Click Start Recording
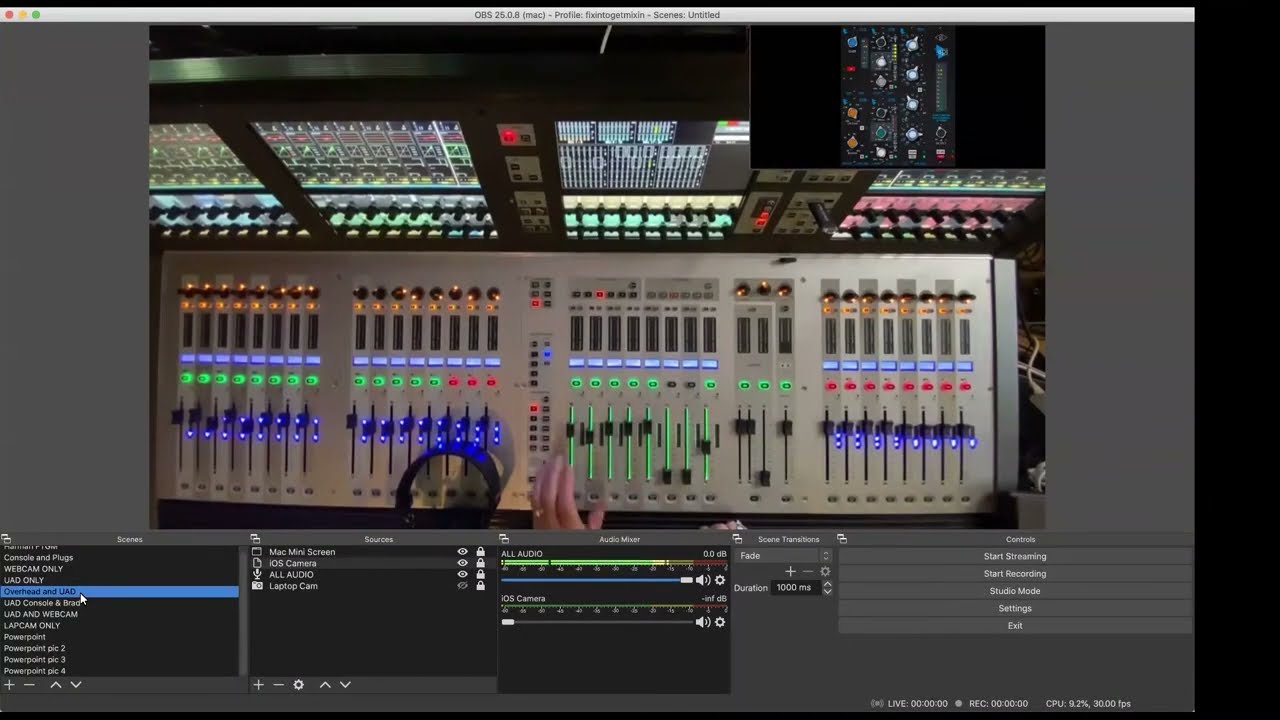Screen dimensions: 1280x720 pos(1015,574)
